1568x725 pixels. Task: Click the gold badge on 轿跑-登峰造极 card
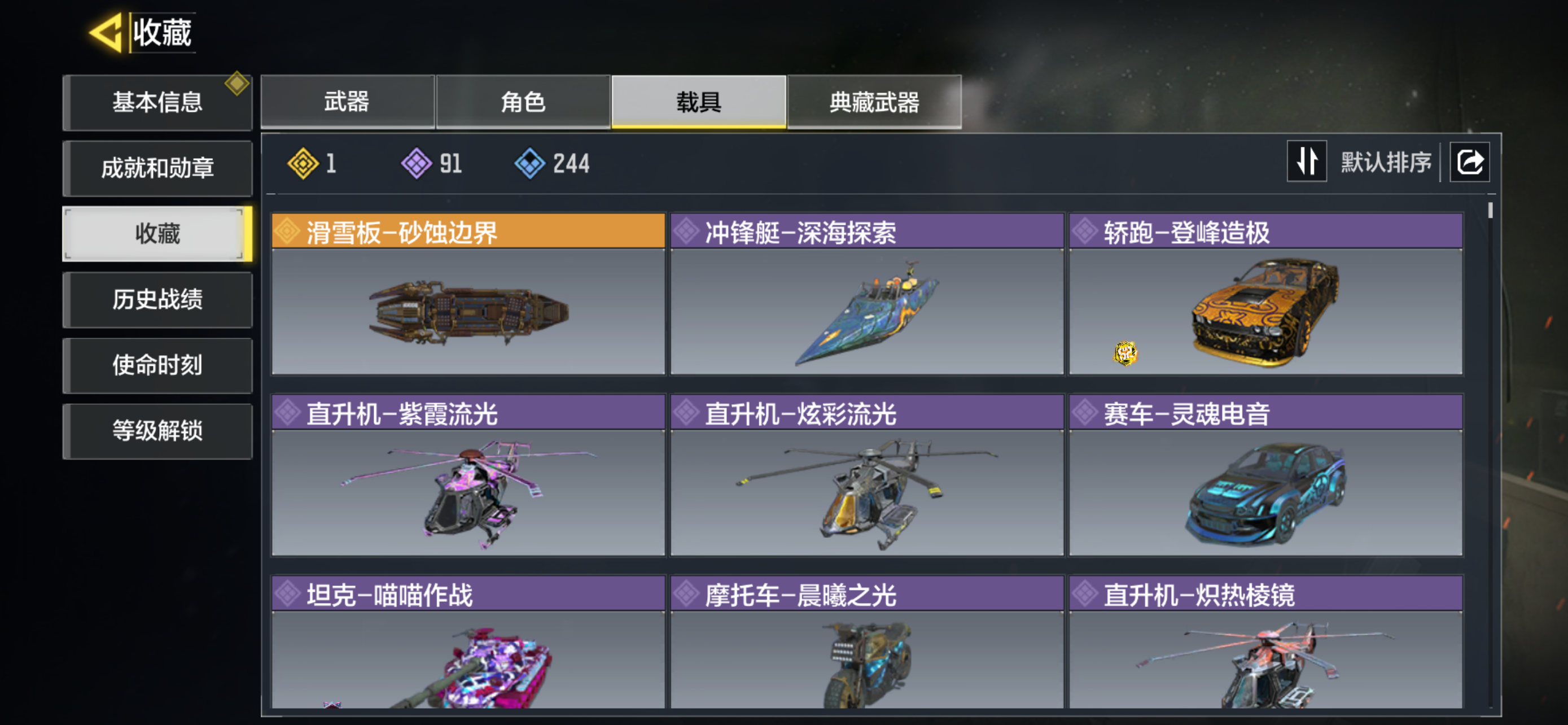pos(1125,353)
